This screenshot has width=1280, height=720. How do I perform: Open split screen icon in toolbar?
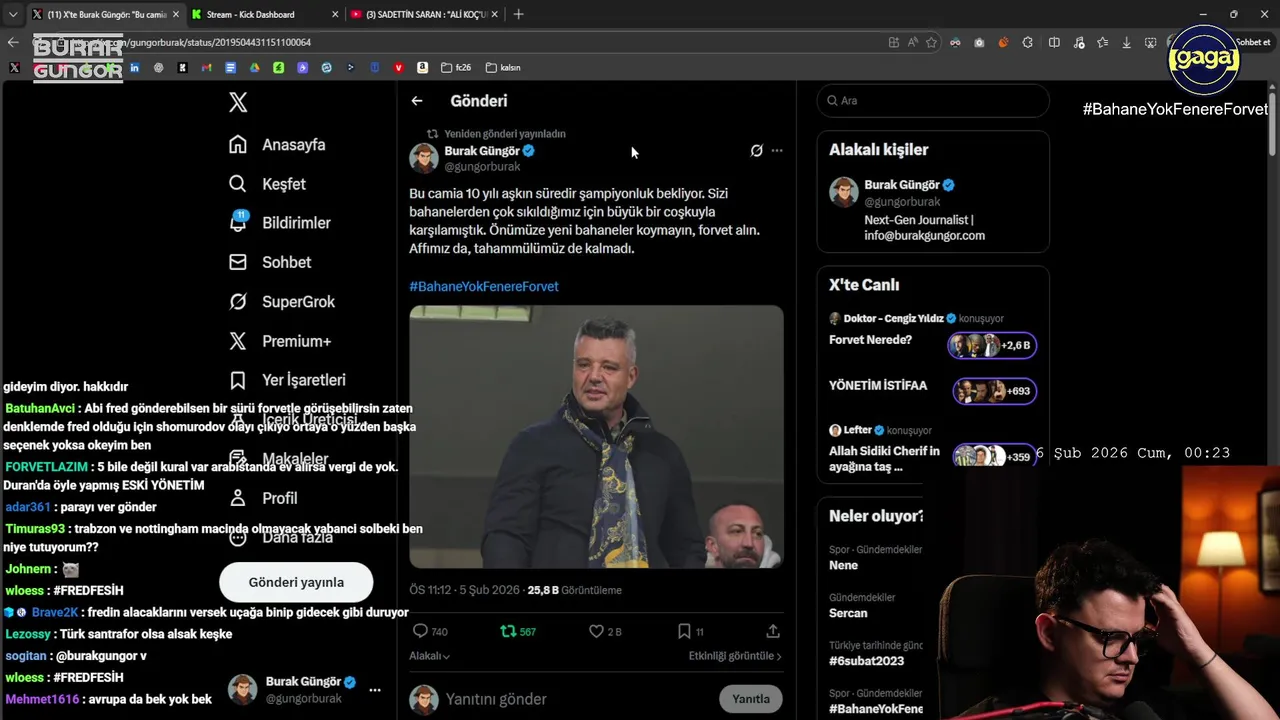point(1054,42)
